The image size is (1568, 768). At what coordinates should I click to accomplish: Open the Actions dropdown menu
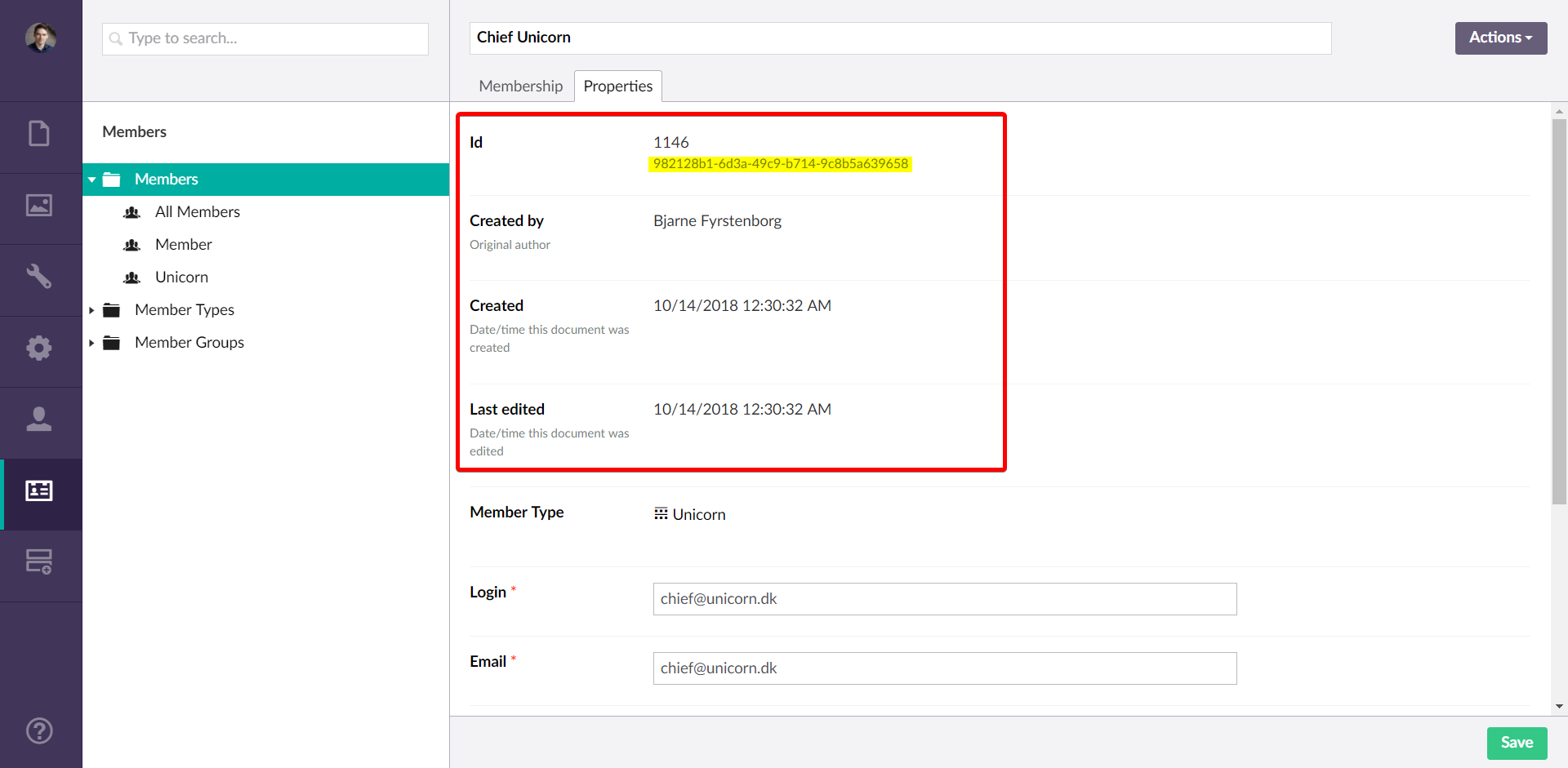click(x=1500, y=38)
